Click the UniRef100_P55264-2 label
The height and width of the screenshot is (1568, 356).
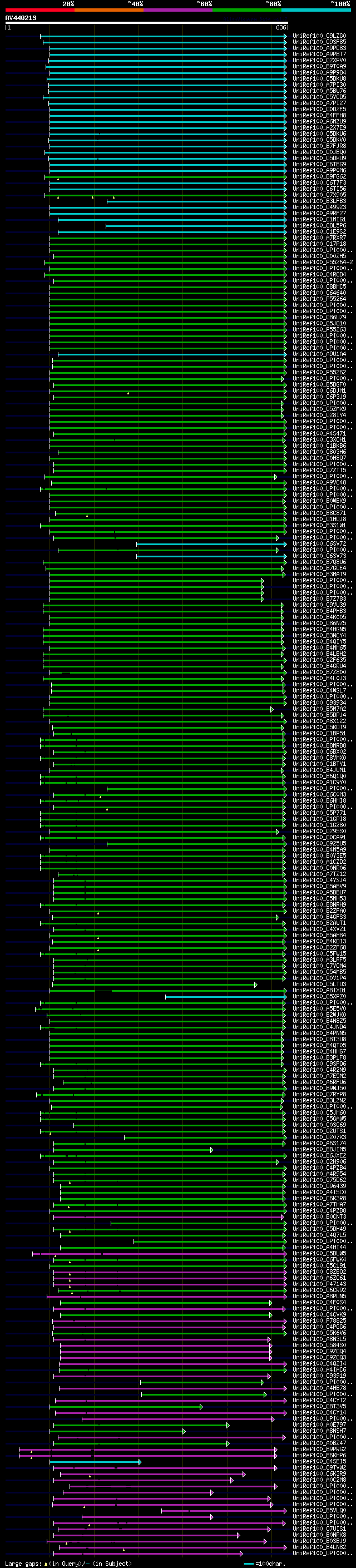point(323,263)
